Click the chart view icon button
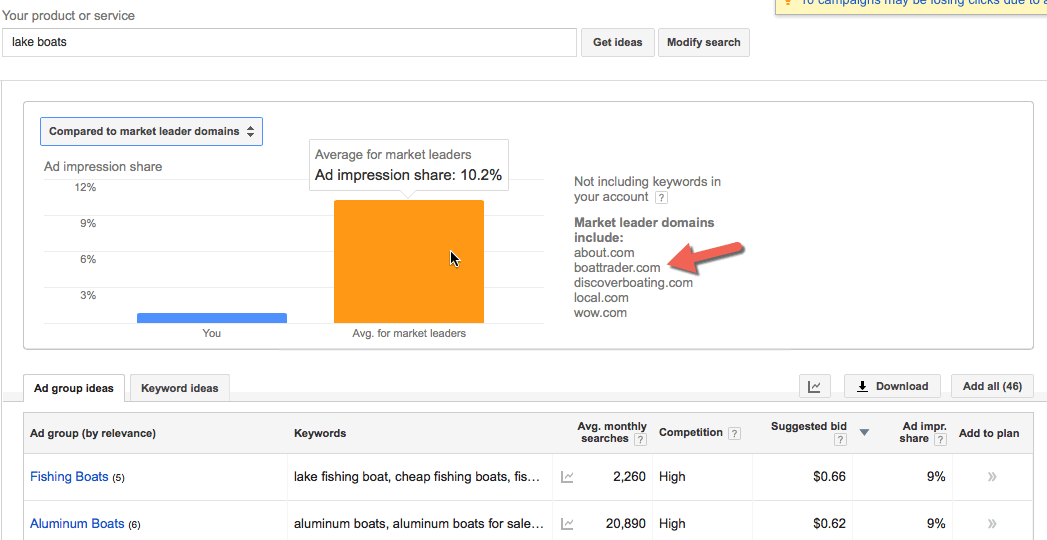Screen dimensions: 1047x540 814,387
